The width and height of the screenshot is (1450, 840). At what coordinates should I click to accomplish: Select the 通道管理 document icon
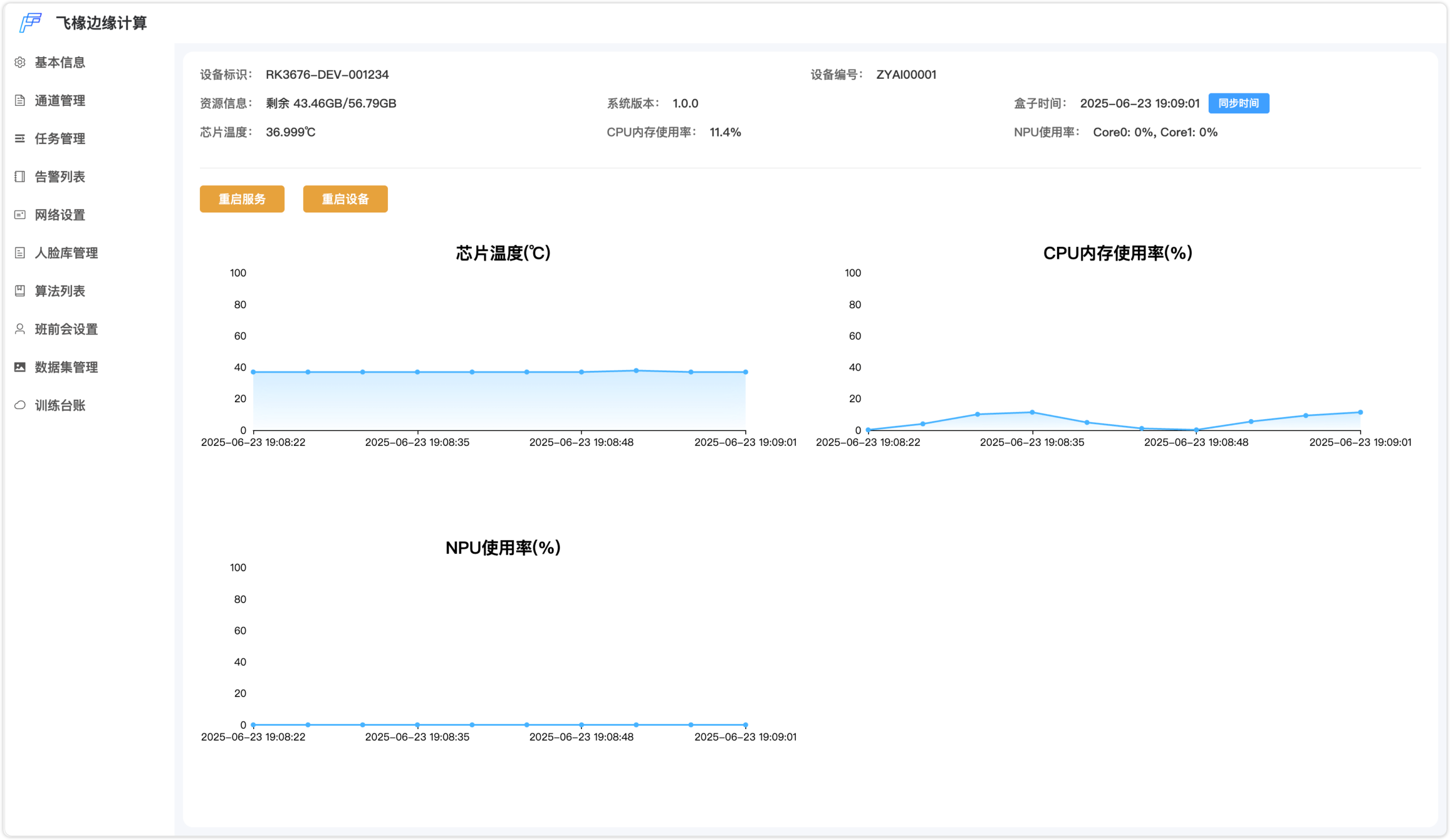click(x=20, y=100)
